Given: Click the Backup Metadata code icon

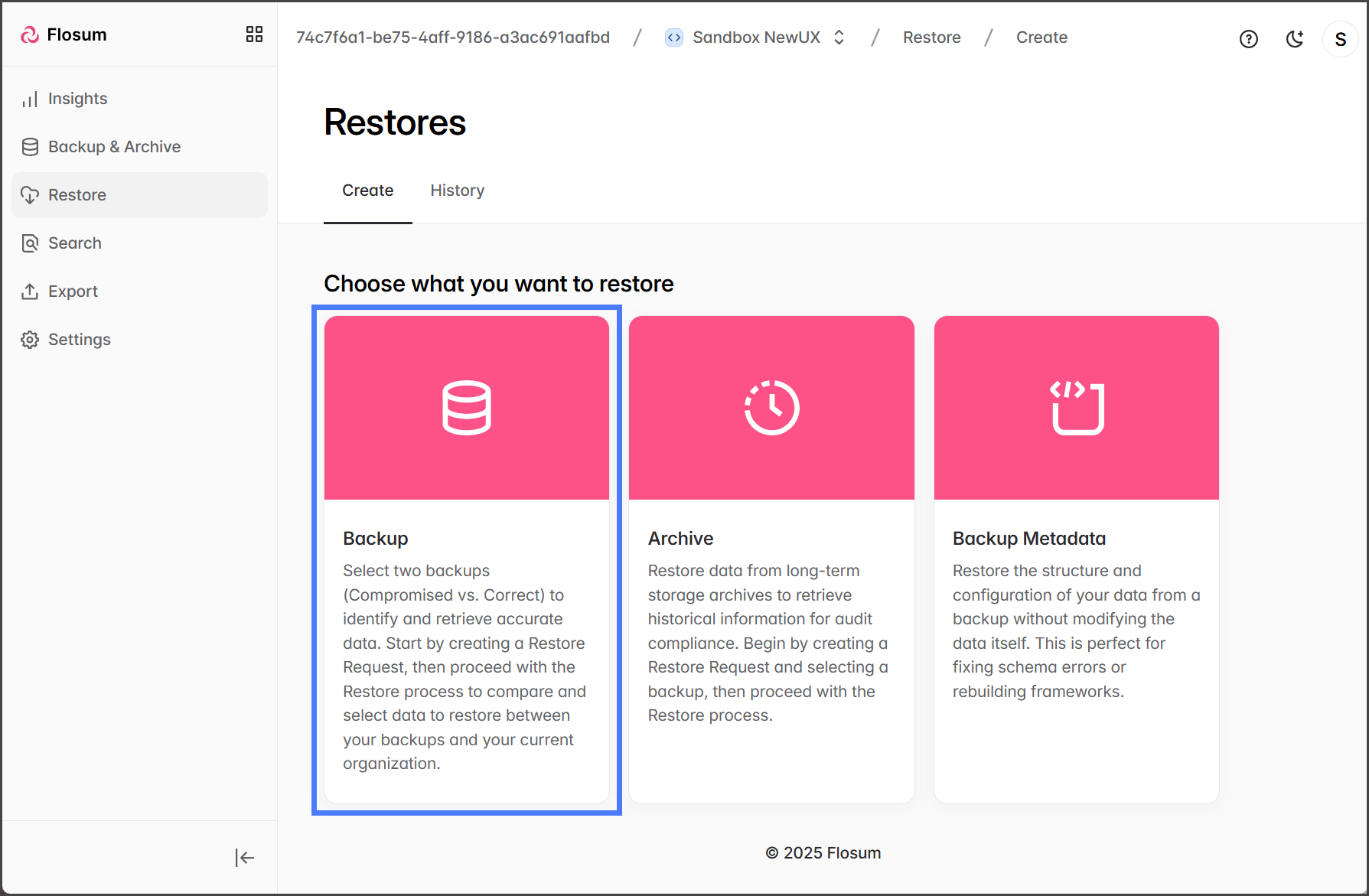Looking at the screenshot, I should (1076, 408).
